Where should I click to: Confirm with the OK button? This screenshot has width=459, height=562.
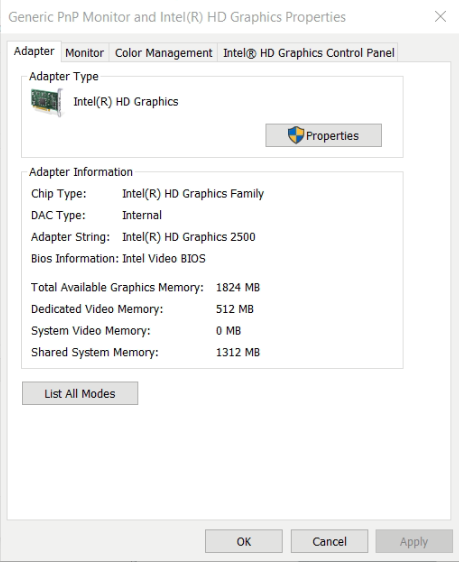244,541
